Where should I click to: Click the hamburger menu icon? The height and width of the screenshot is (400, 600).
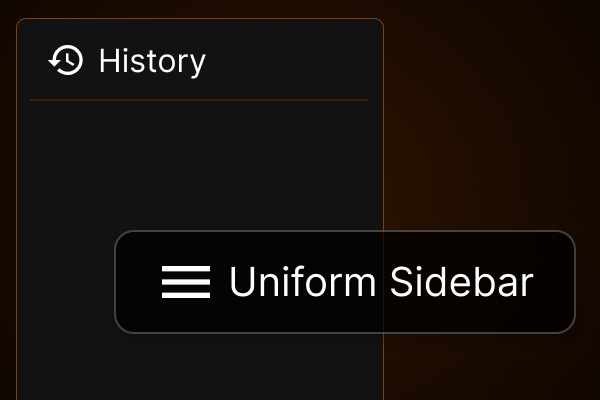click(186, 282)
